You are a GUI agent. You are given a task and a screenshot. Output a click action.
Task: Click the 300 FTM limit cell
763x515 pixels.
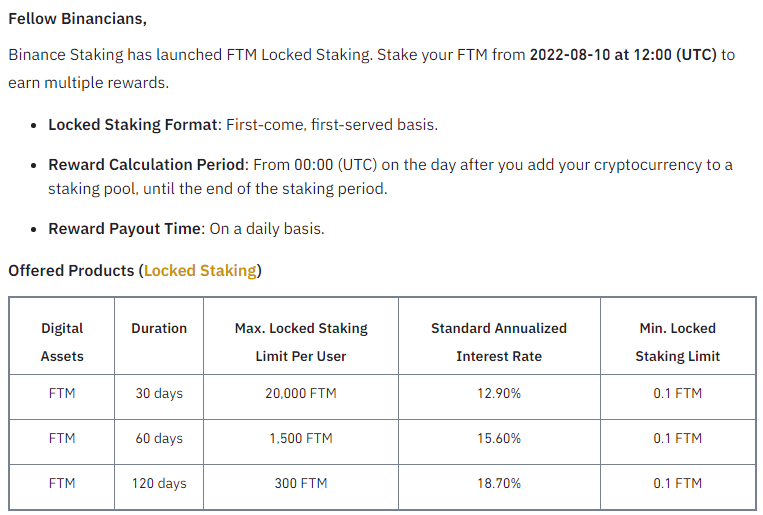coord(301,483)
